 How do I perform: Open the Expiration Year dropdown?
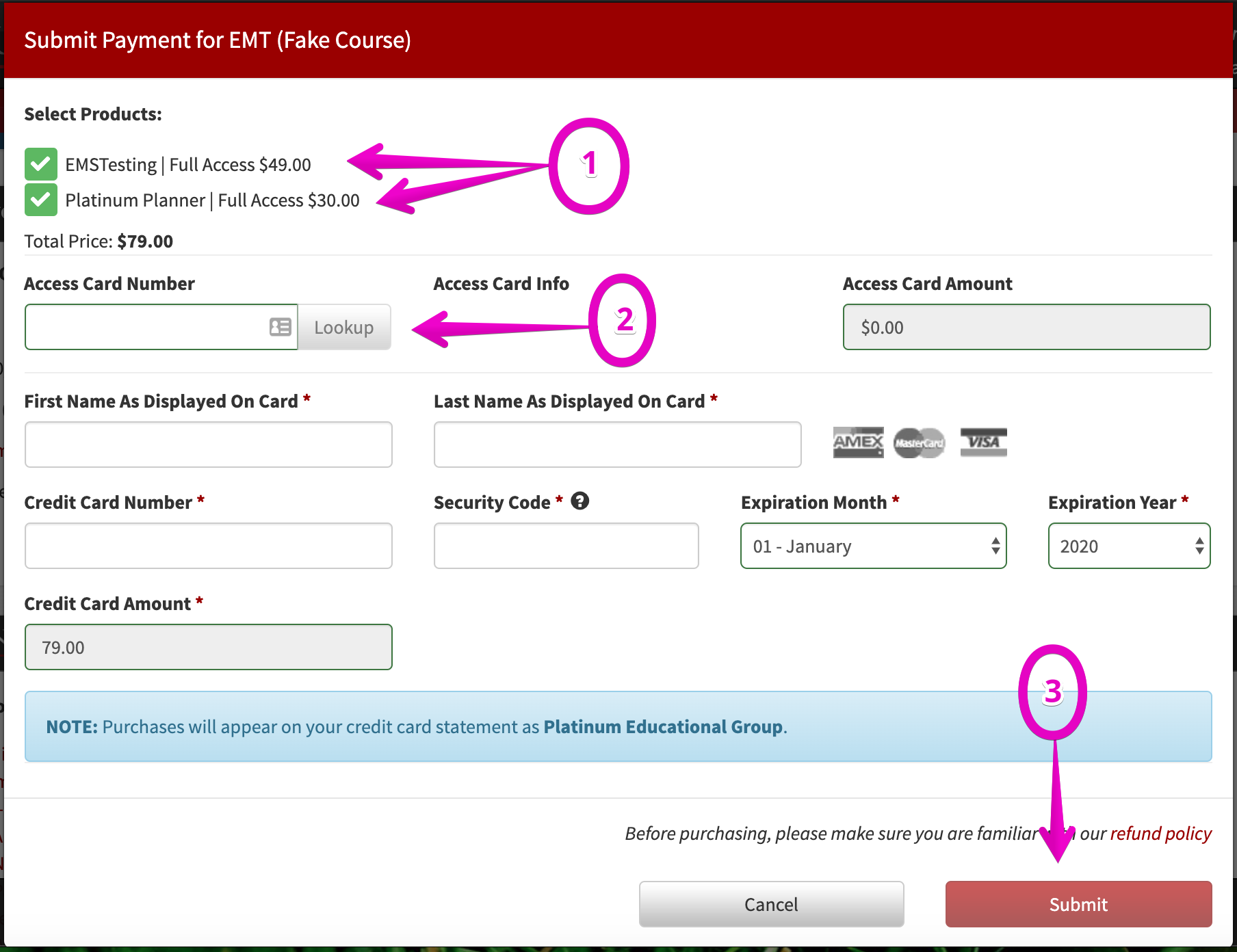click(1129, 546)
